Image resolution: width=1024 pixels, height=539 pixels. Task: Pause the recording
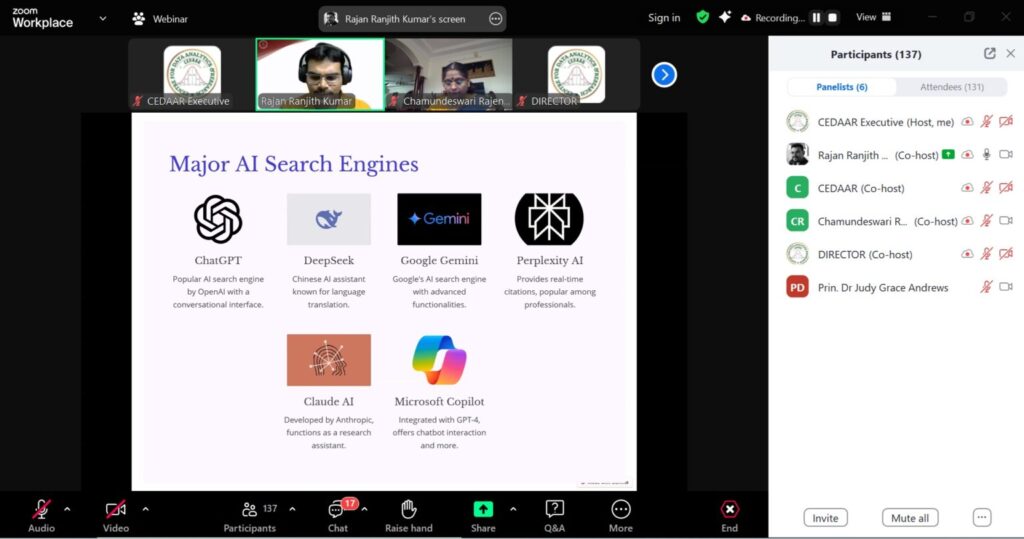click(816, 17)
